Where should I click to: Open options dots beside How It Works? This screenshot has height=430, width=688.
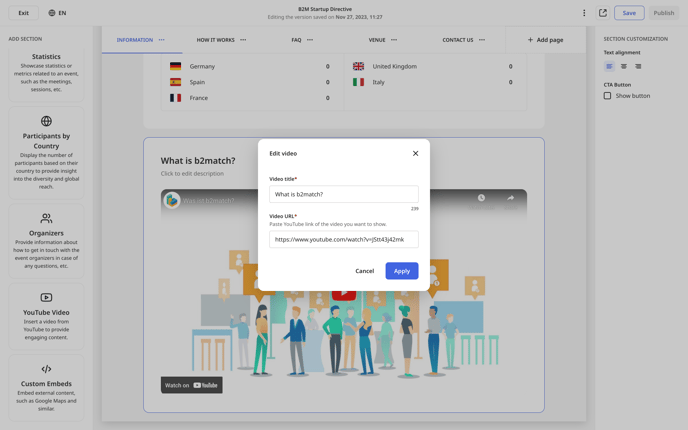(243, 40)
